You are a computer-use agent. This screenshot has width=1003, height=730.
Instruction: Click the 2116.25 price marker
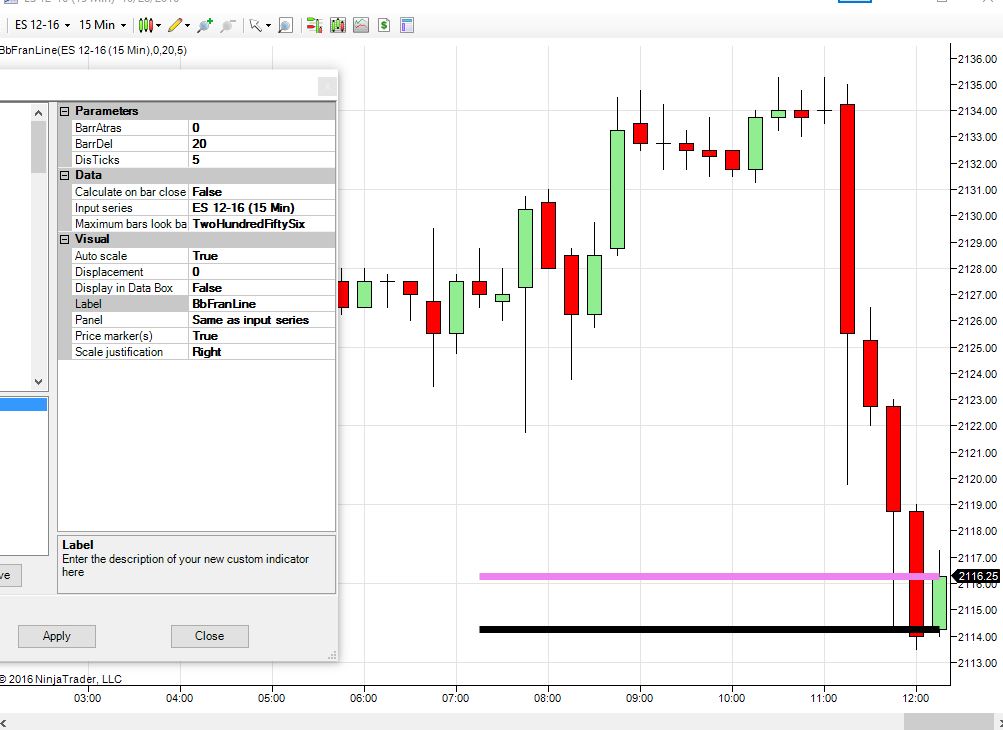(x=976, y=576)
